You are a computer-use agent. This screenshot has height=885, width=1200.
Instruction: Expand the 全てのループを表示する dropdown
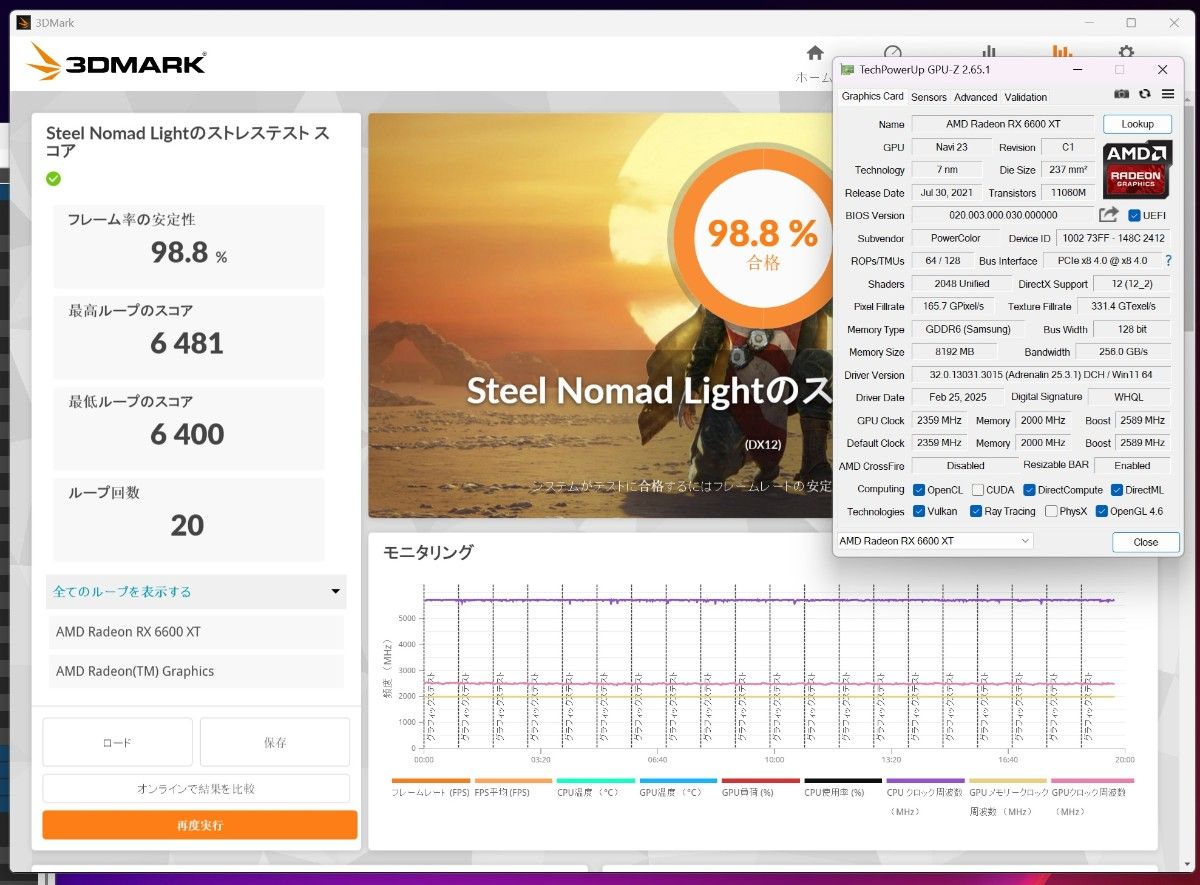(x=196, y=591)
